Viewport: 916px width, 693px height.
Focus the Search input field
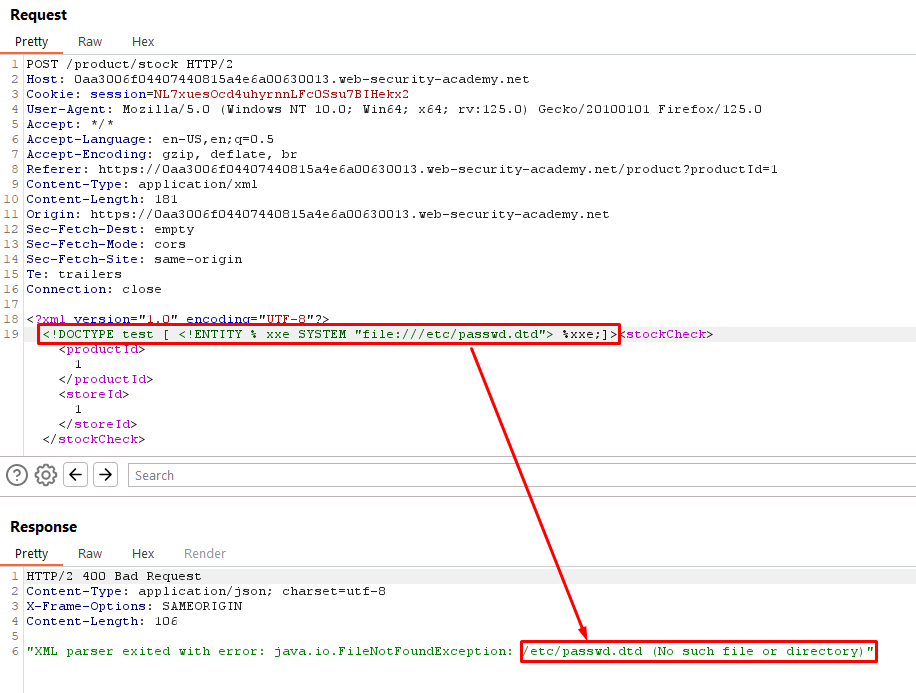[522, 475]
